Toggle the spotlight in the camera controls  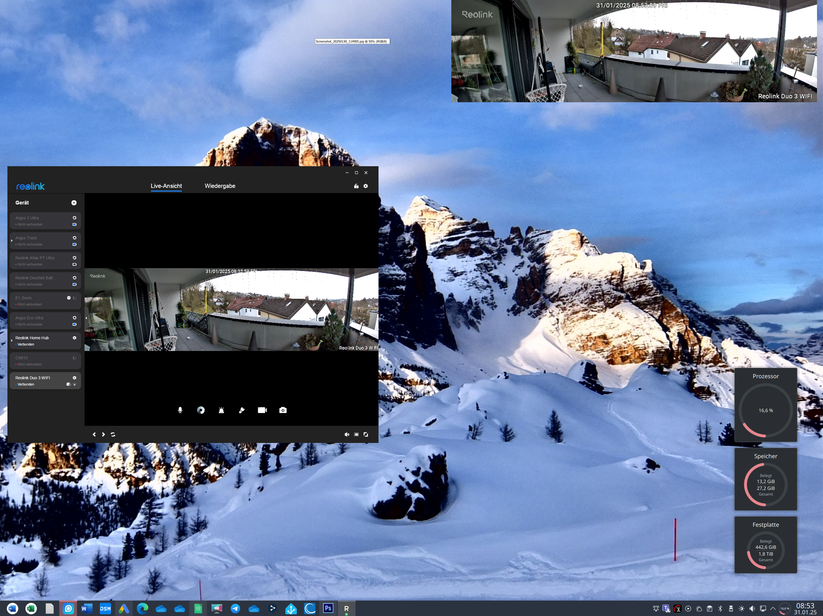click(242, 410)
